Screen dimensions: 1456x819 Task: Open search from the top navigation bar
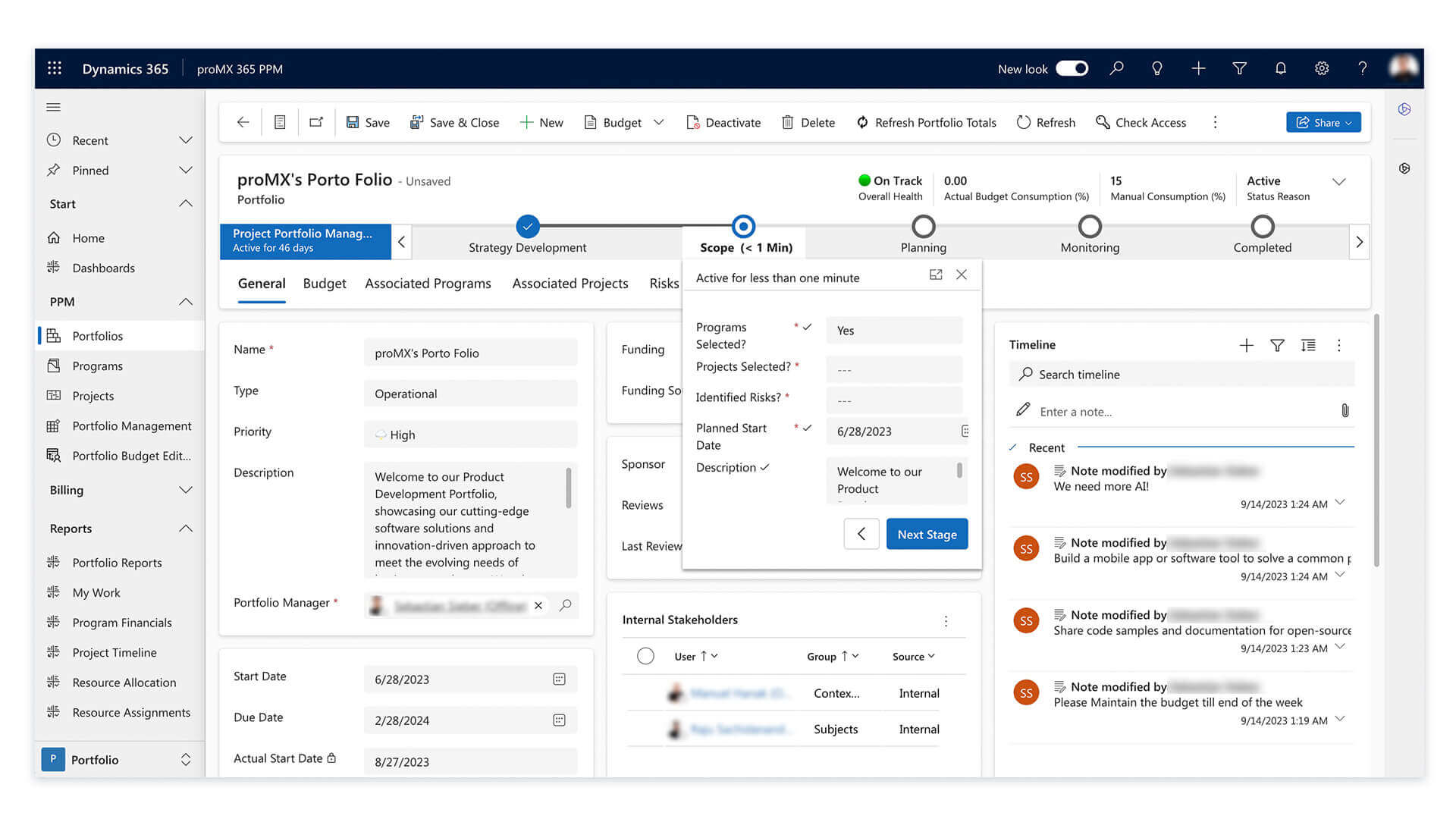pos(1116,68)
